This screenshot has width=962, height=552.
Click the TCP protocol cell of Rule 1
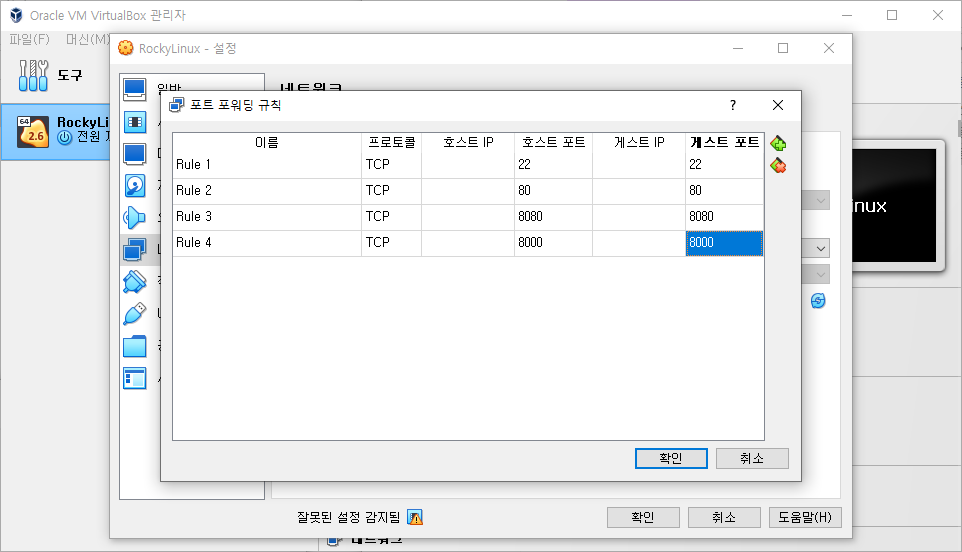(391, 165)
